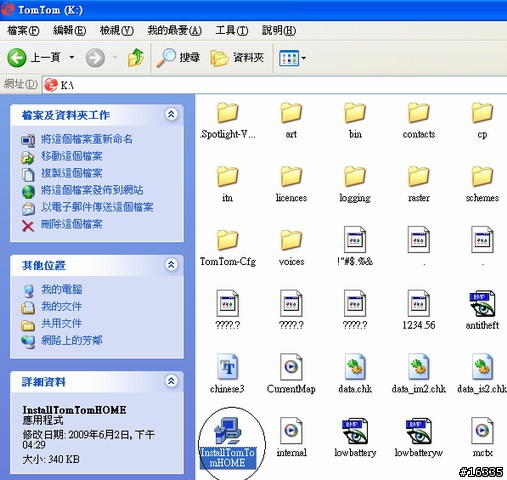Open the 檢視(V) menu
507x480 pixels.
click(x=117, y=31)
